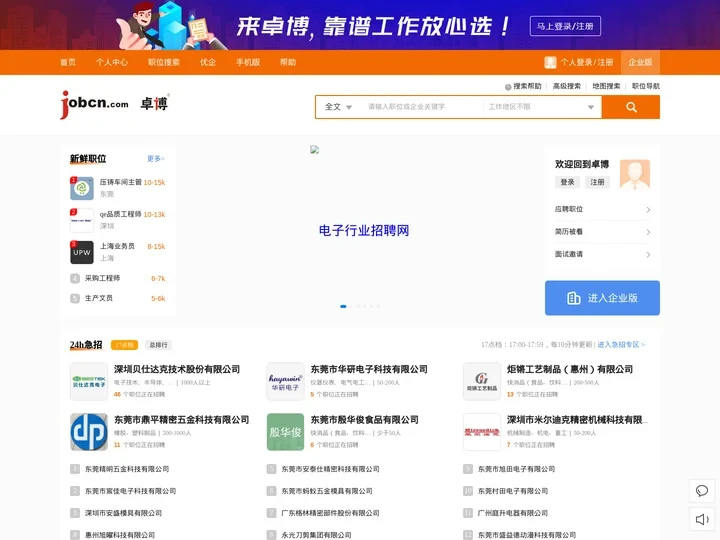This screenshot has width=720, height=540.
Task: Switch to the 企业版 tab
Action: [x=640, y=62]
